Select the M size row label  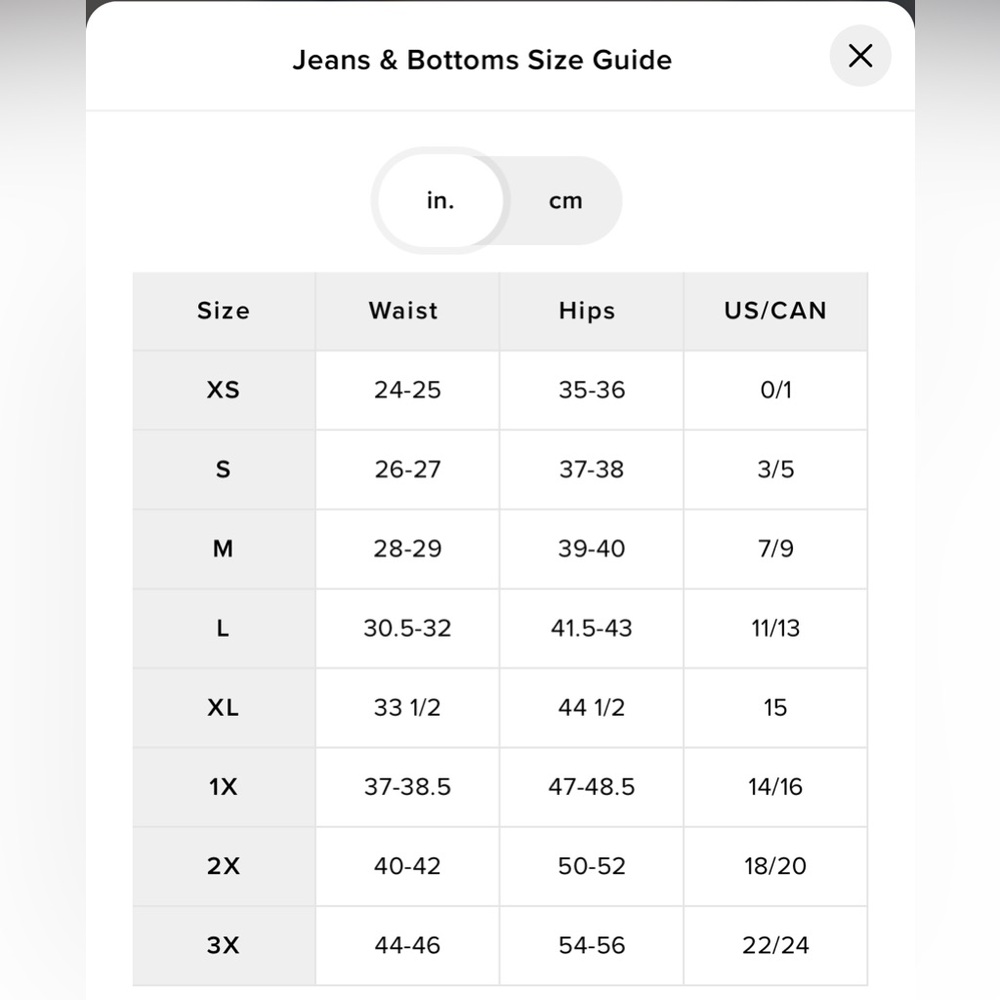pos(223,549)
